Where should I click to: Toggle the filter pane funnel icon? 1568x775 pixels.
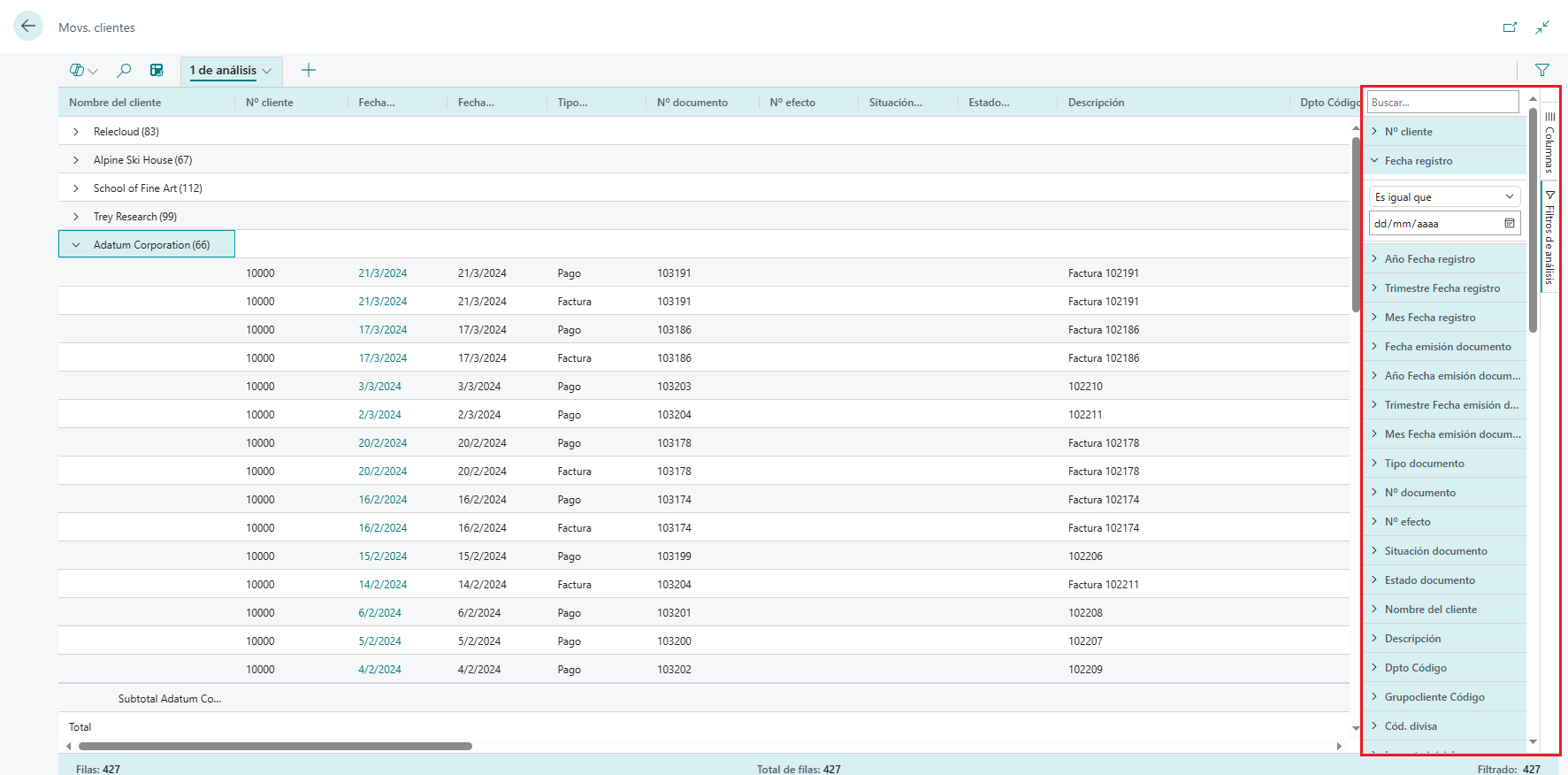(x=1542, y=70)
